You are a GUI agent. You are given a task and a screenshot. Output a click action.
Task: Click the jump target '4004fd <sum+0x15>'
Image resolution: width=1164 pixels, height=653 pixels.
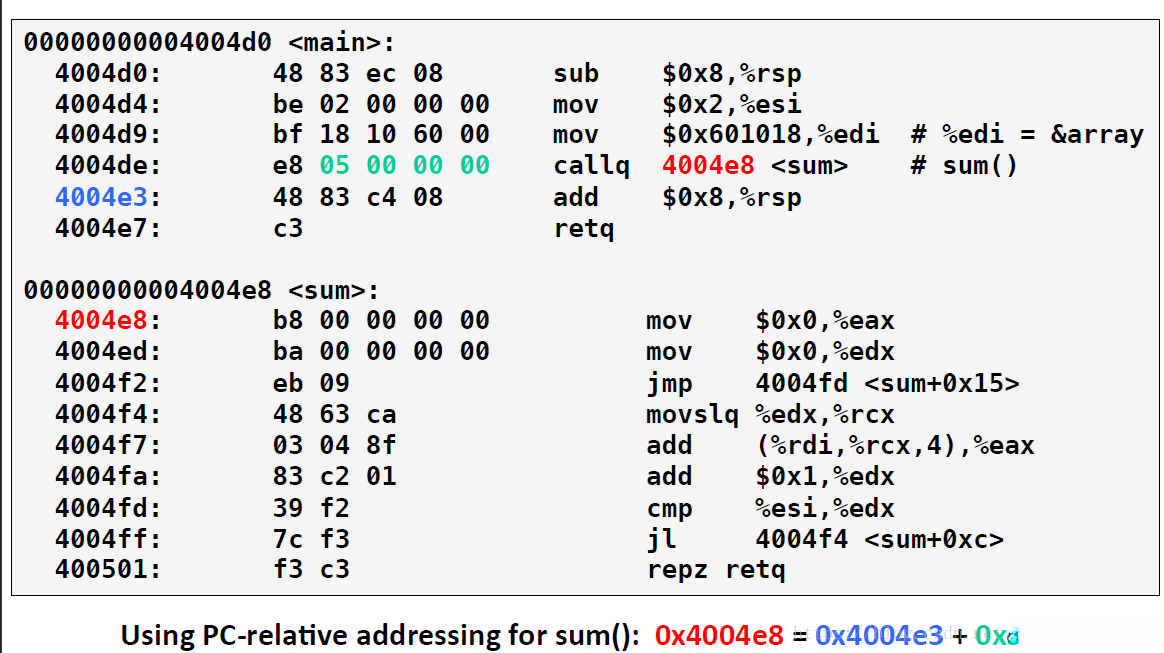(x=888, y=384)
